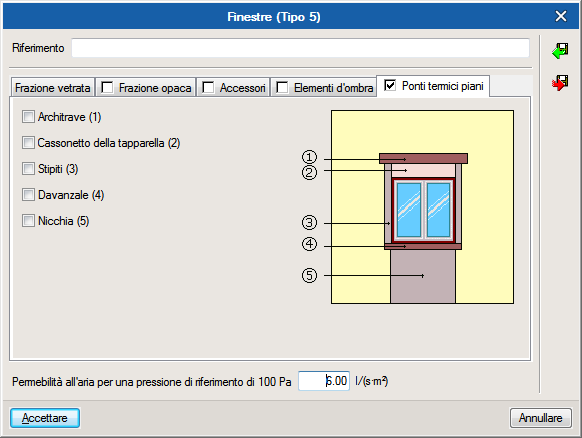Click circled number 5 in the diagram

309,275
